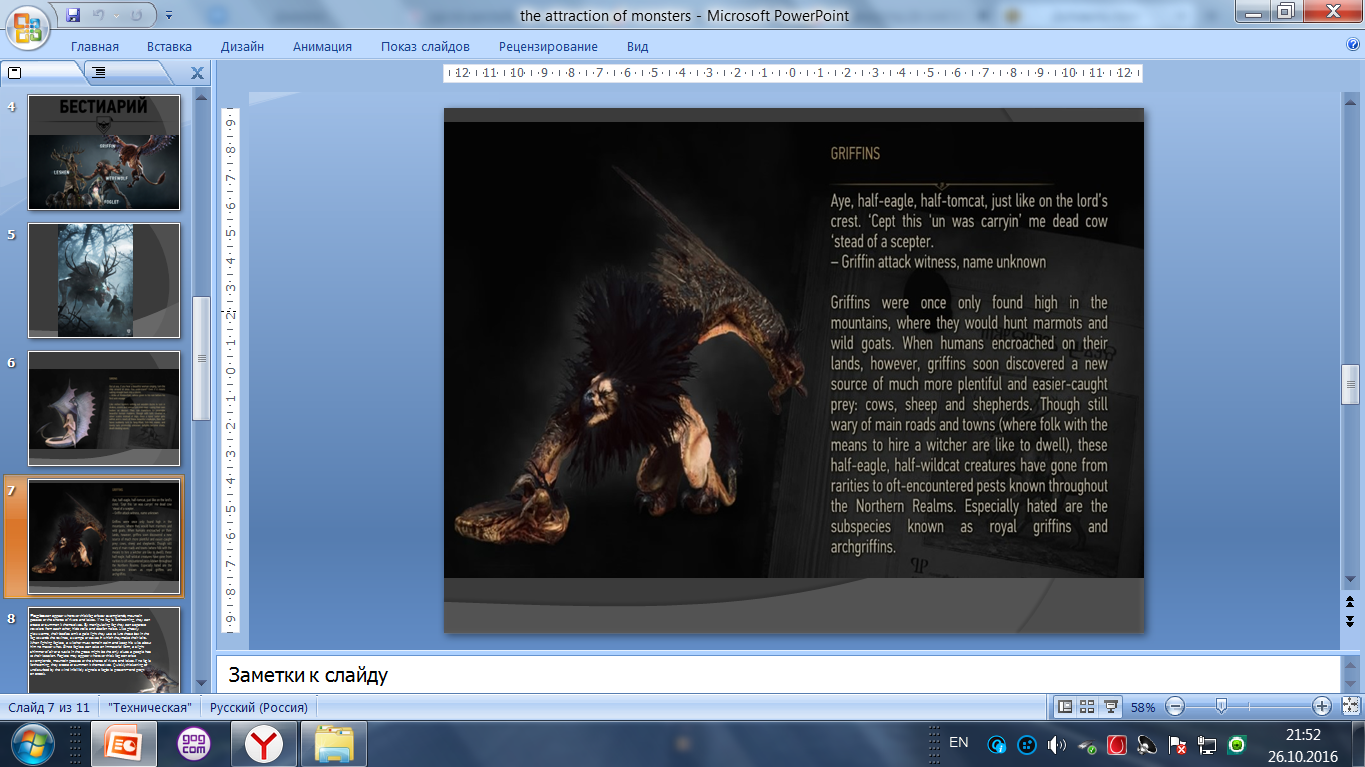Go to previous slide double-arrow button
The width and height of the screenshot is (1365, 767).
coord(1350,601)
